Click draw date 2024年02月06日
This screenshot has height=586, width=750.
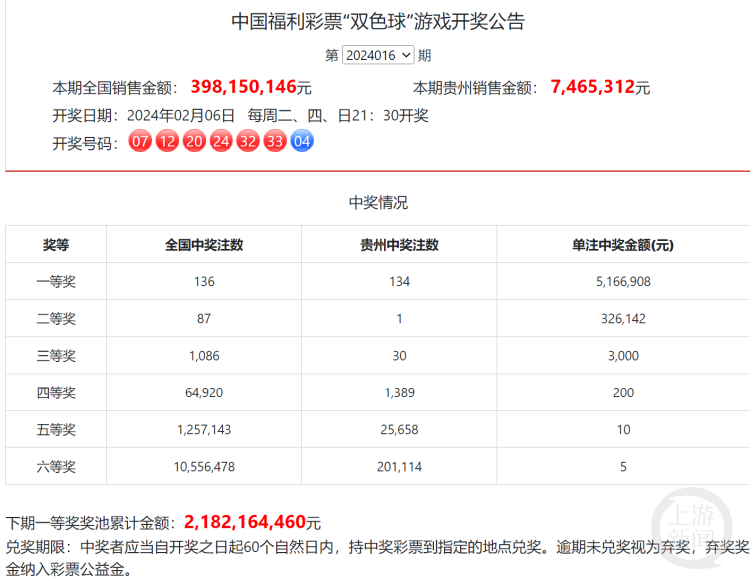[x=181, y=115]
